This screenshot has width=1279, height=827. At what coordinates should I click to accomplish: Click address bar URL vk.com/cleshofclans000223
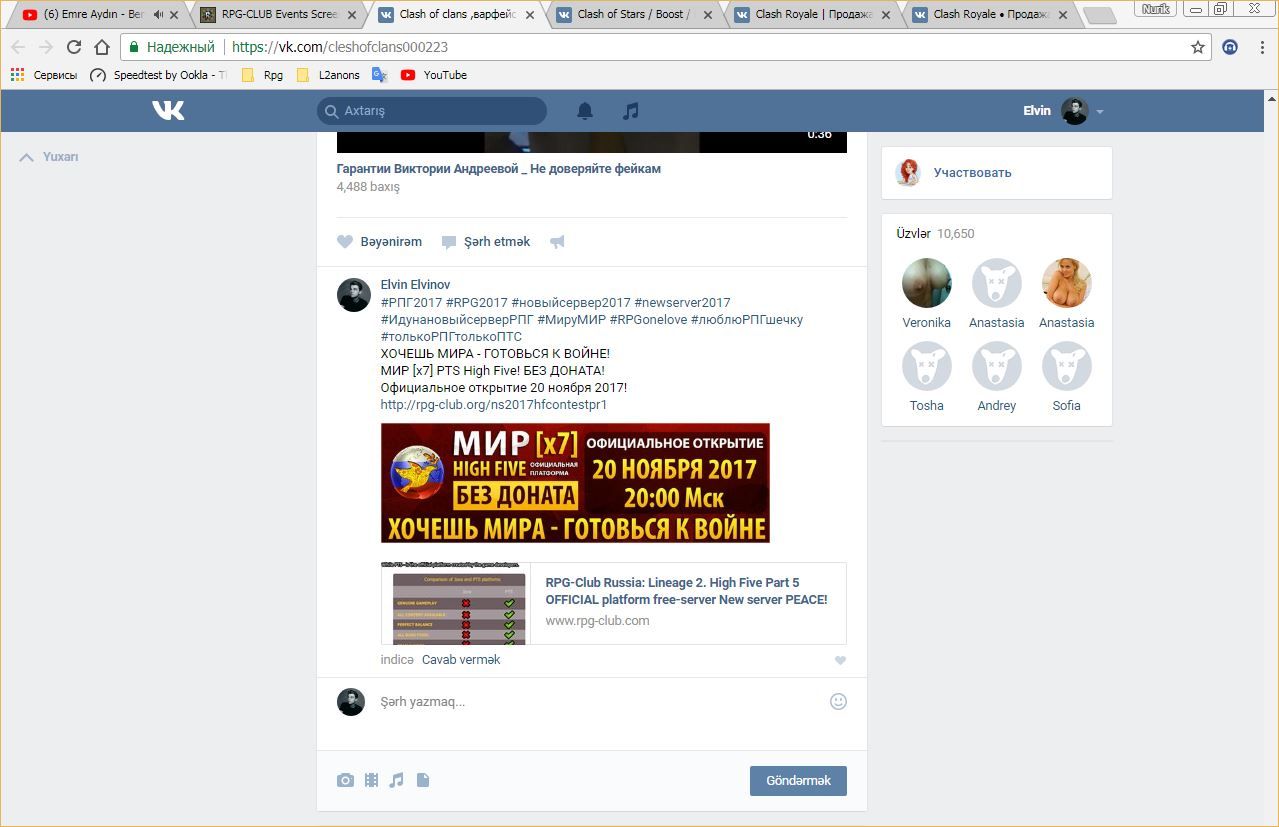[340, 47]
